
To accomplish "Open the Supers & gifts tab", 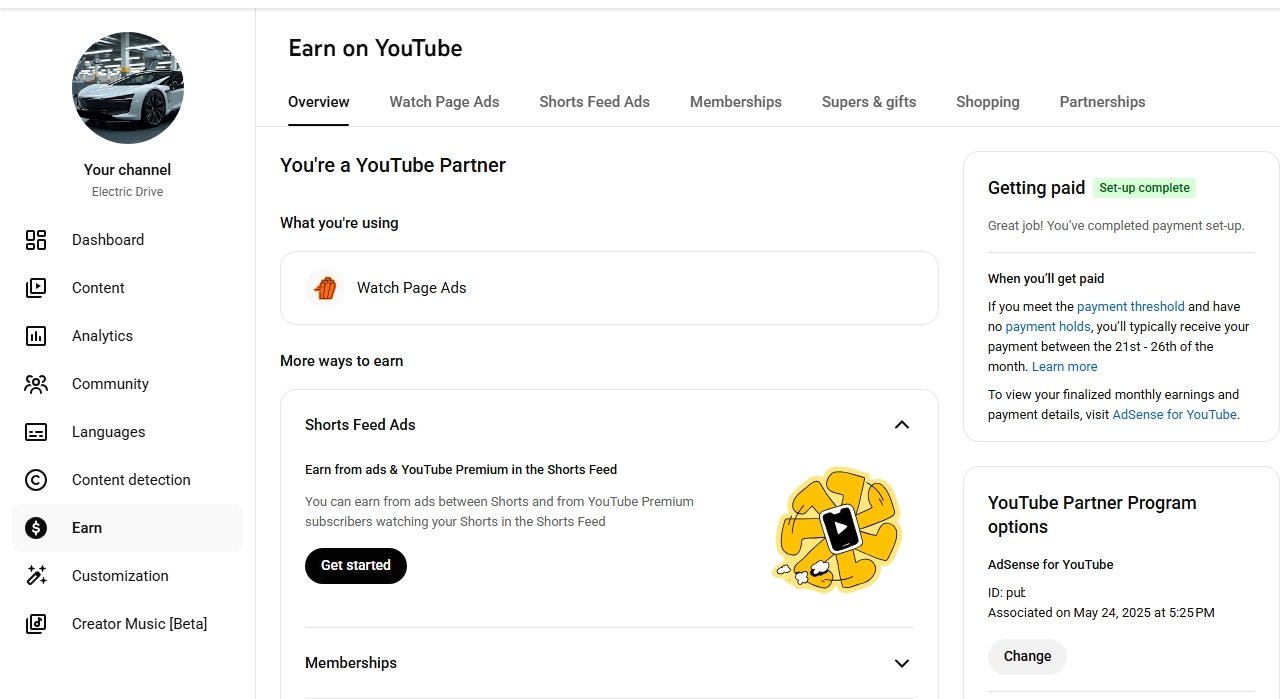I will pyautogui.click(x=868, y=102).
